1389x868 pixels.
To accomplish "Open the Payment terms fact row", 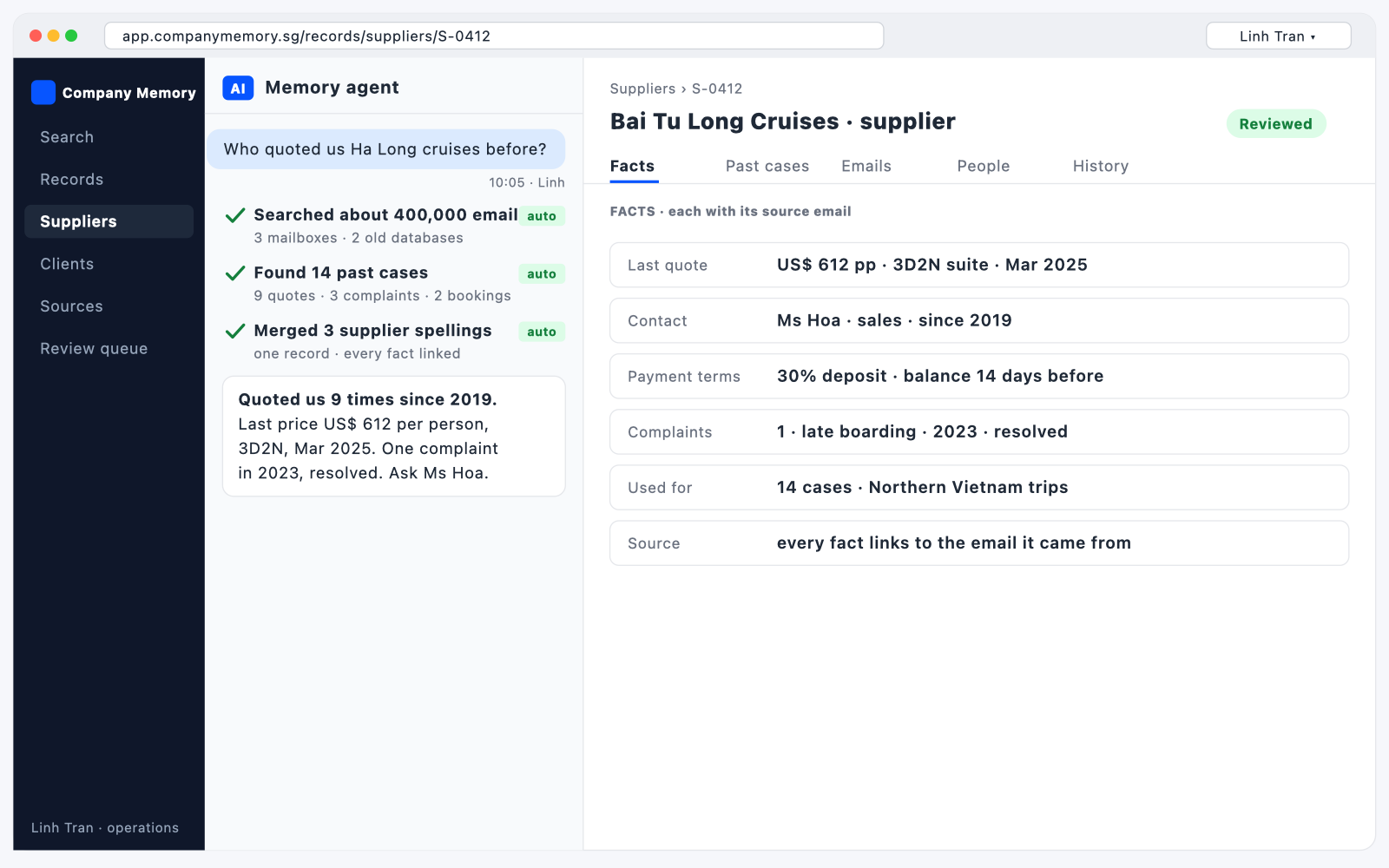I will click(x=979, y=376).
